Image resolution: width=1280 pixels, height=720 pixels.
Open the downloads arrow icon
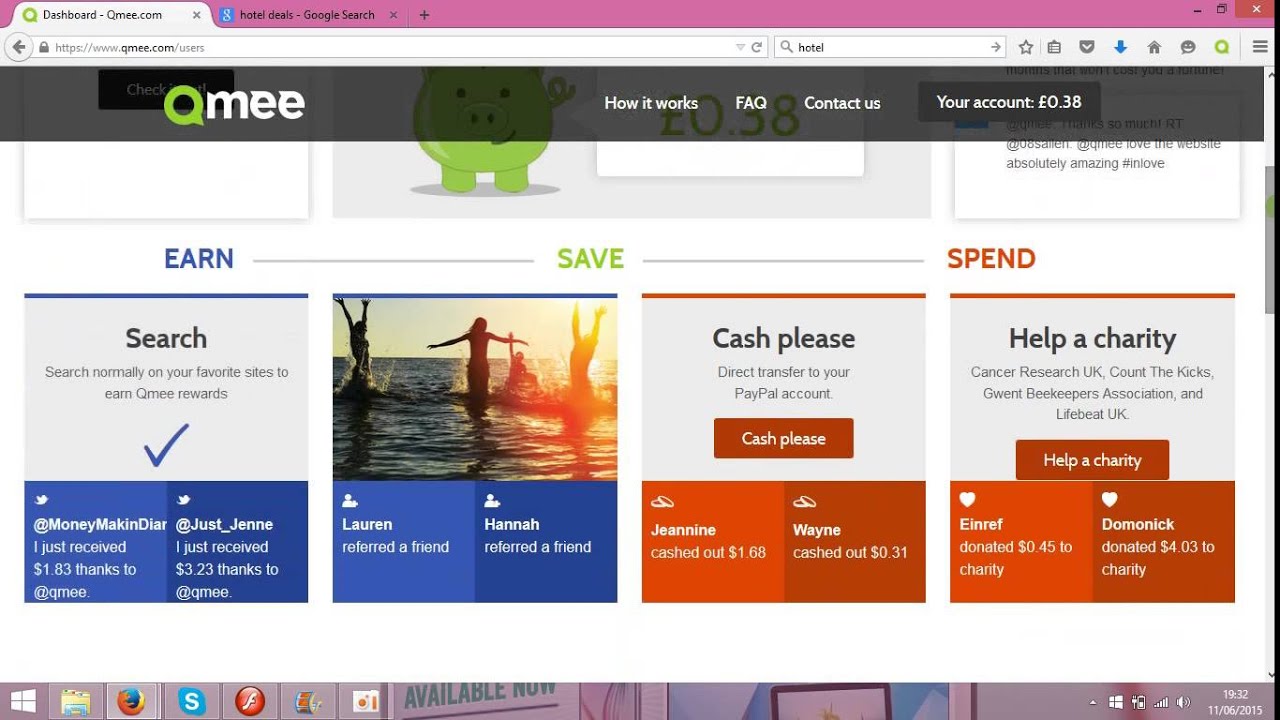tap(1120, 47)
